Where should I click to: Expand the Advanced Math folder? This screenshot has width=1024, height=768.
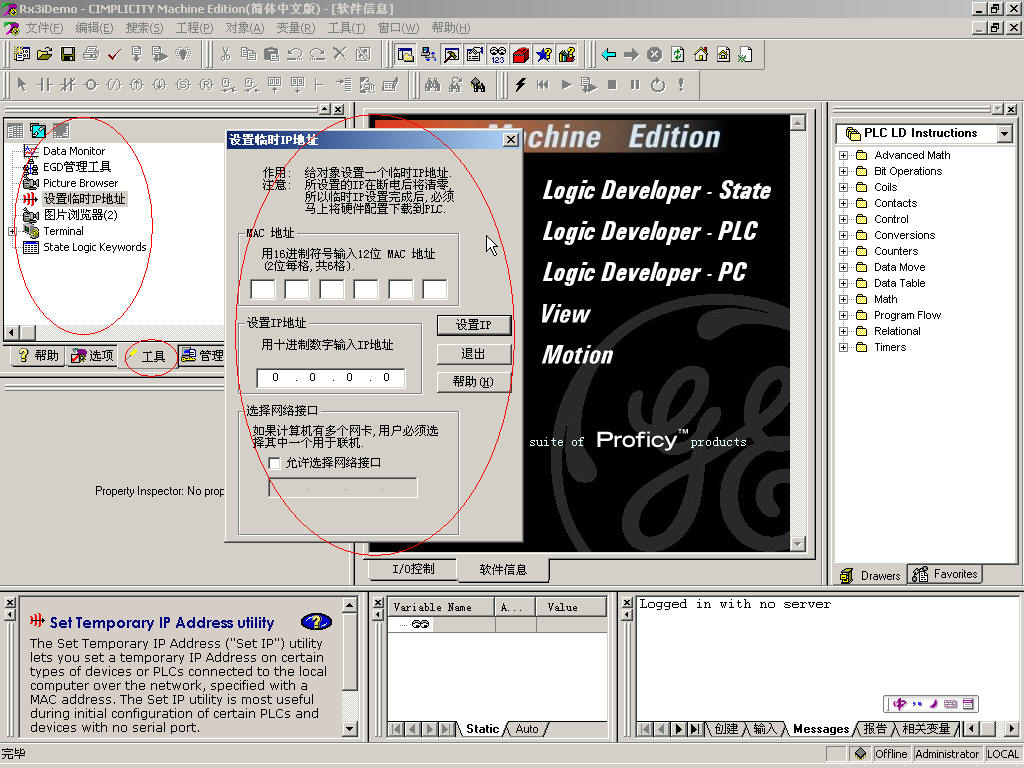tap(844, 155)
